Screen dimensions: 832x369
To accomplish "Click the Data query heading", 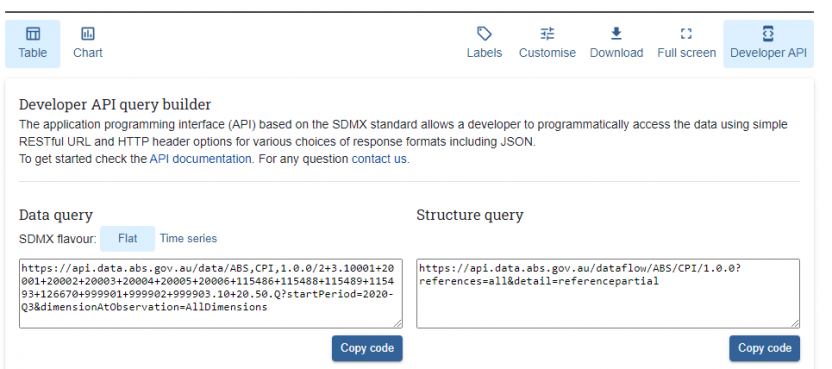I will (56, 215).
